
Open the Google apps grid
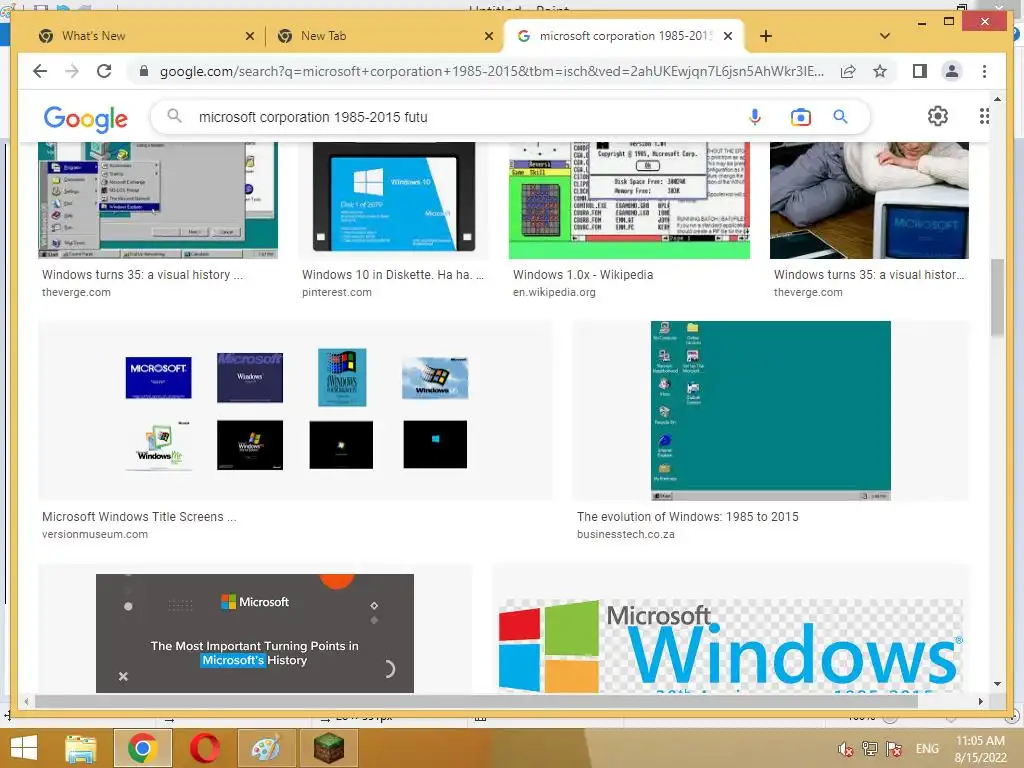[984, 116]
